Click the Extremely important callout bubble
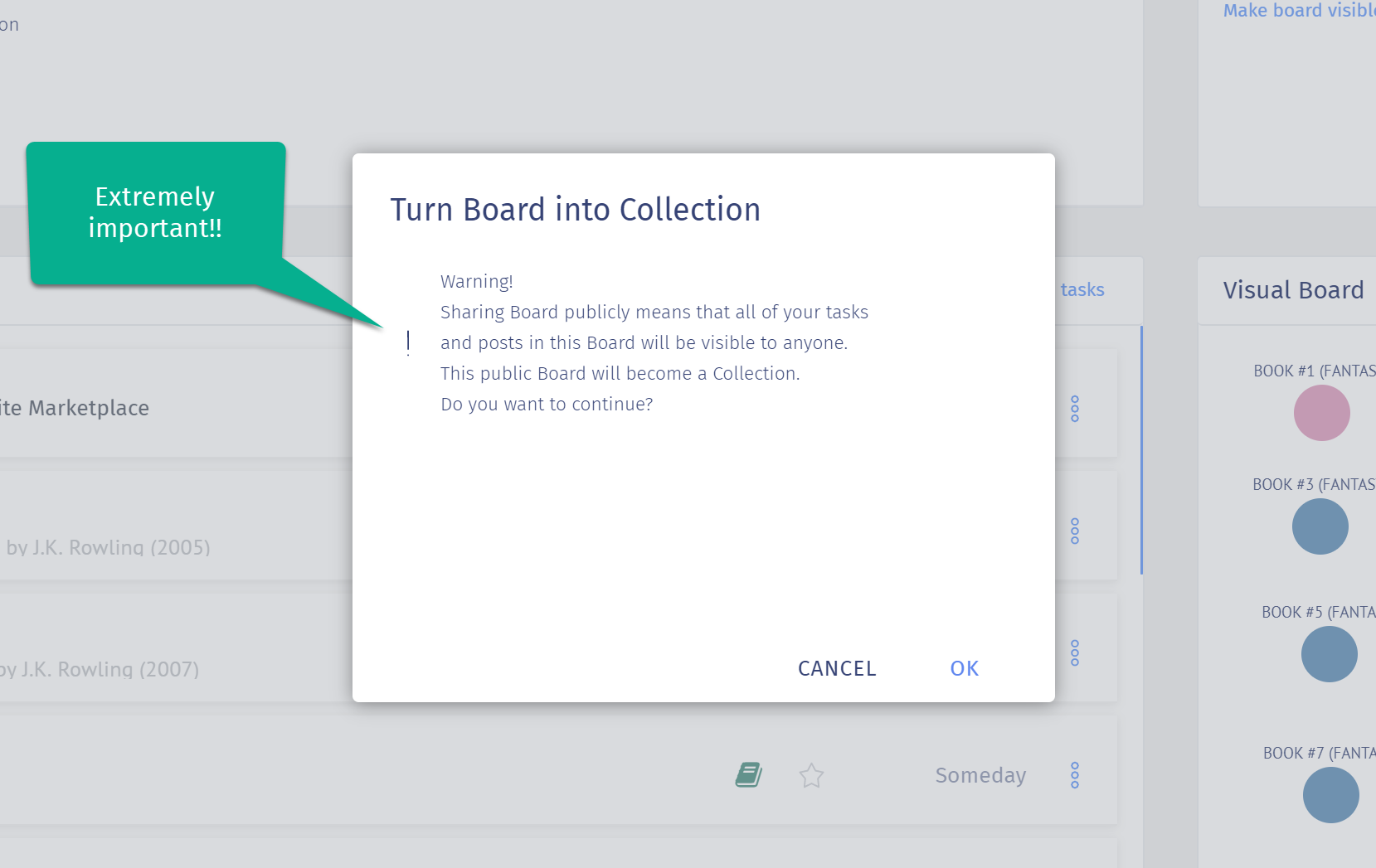 click(x=155, y=212)
